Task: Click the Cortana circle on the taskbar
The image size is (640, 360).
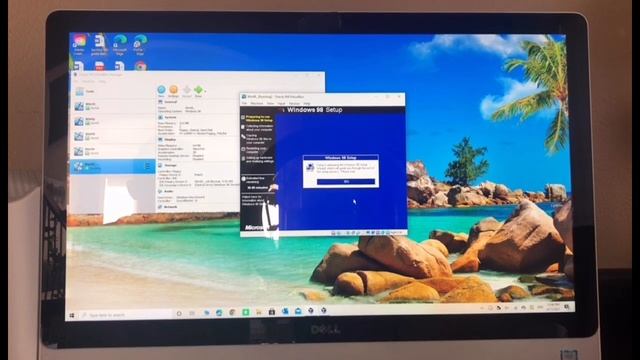Action: click(x=179, y=313)
